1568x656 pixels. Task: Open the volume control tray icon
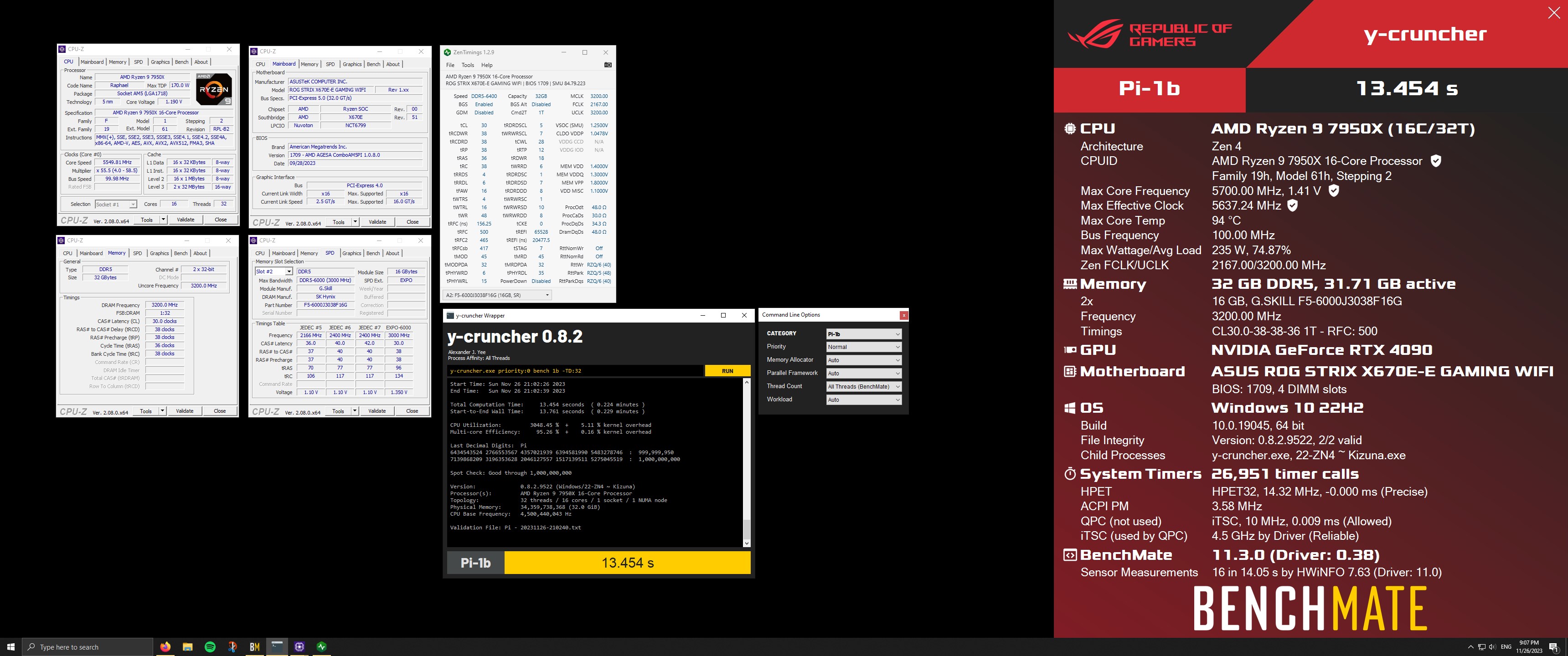click(x=1492, y=647)
